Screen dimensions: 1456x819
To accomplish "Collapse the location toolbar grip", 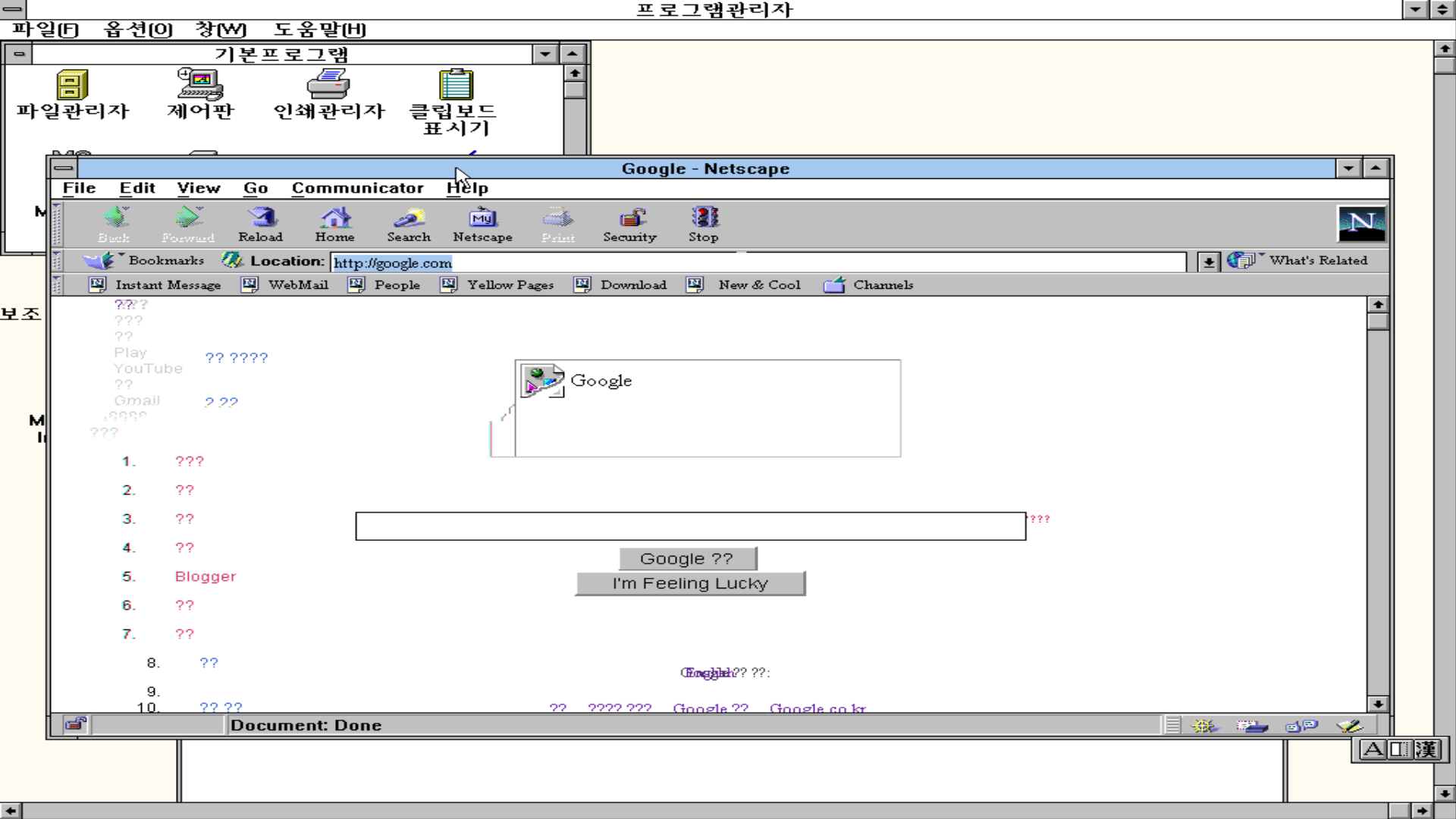I will point(57,261).
